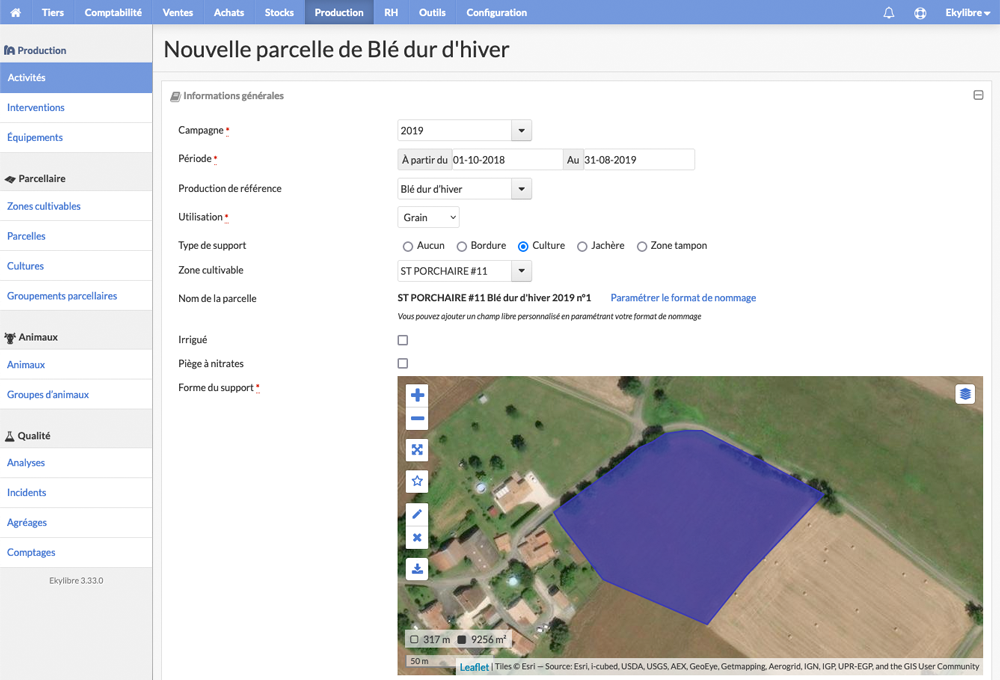The image size is (1000, 680).
Task: Open the help lifebuoy icon
Action: click(920, 12)
